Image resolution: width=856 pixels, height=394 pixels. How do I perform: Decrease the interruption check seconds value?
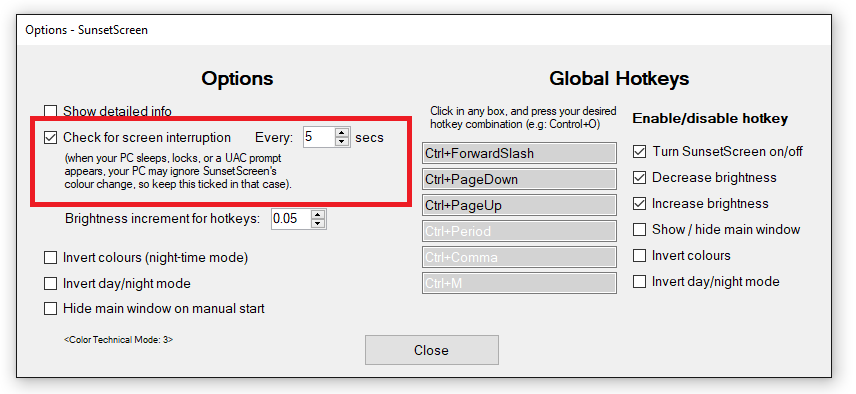(342, 141)
